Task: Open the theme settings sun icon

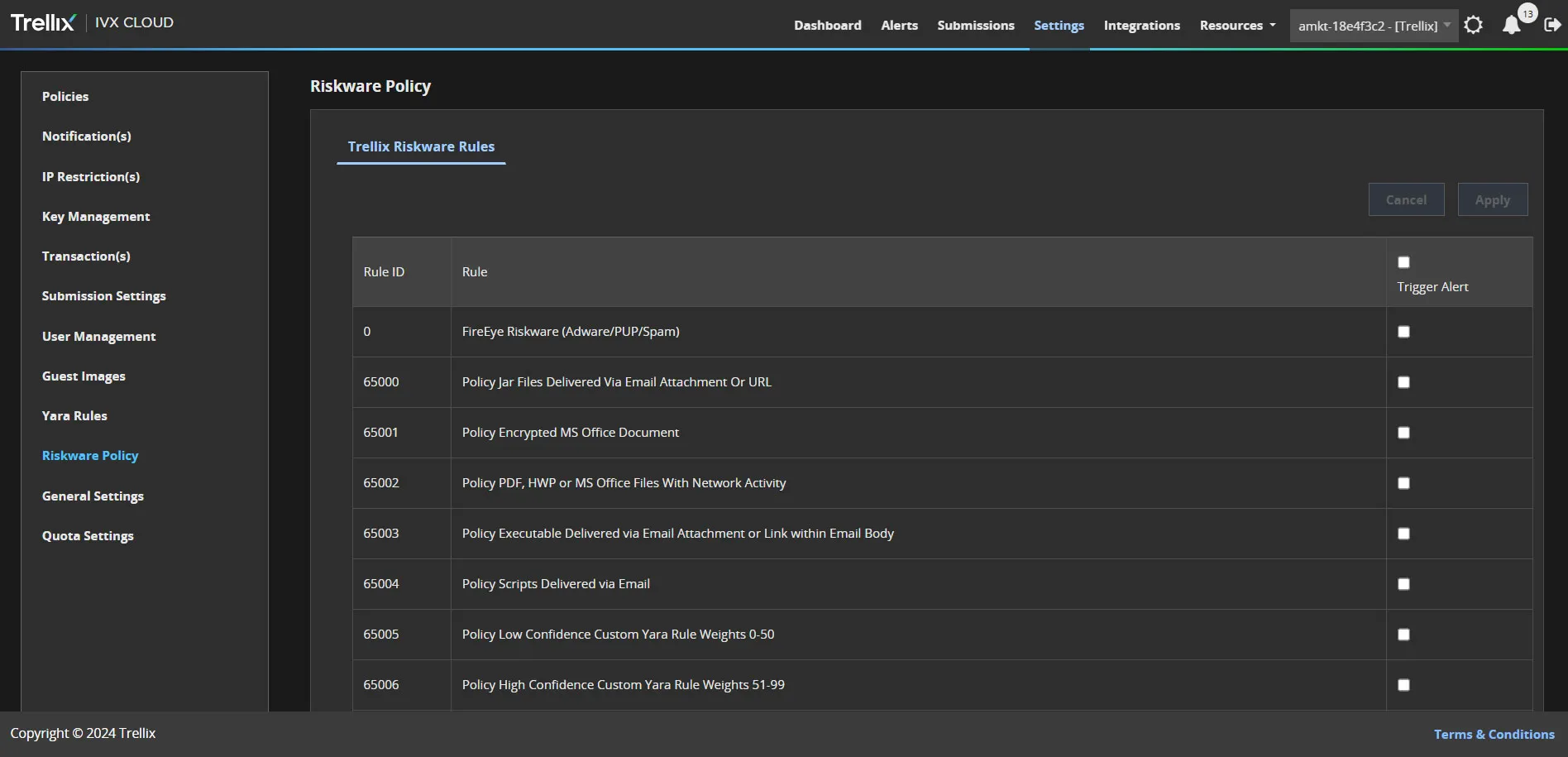Action: (1473, 25)
